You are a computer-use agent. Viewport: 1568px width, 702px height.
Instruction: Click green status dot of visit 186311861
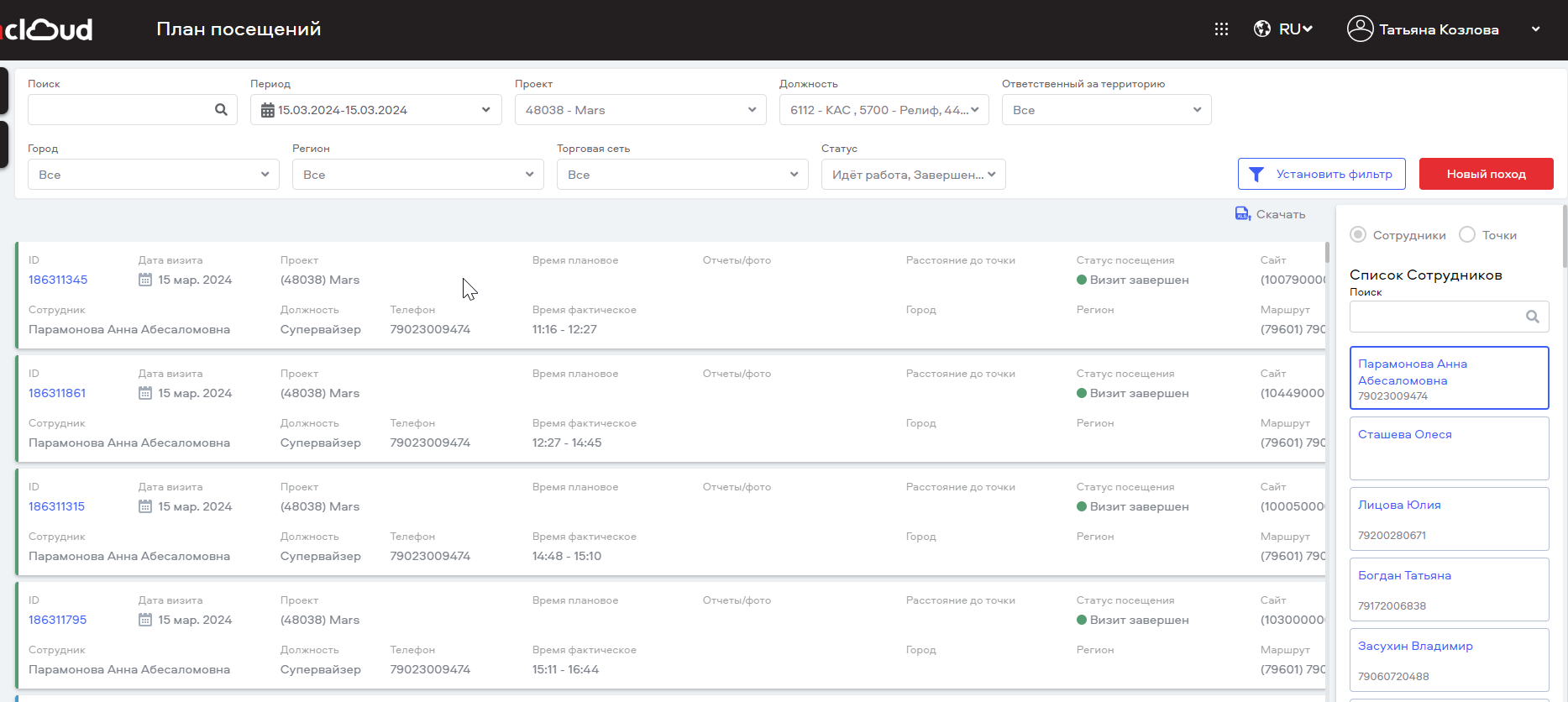pos(1082,393)
